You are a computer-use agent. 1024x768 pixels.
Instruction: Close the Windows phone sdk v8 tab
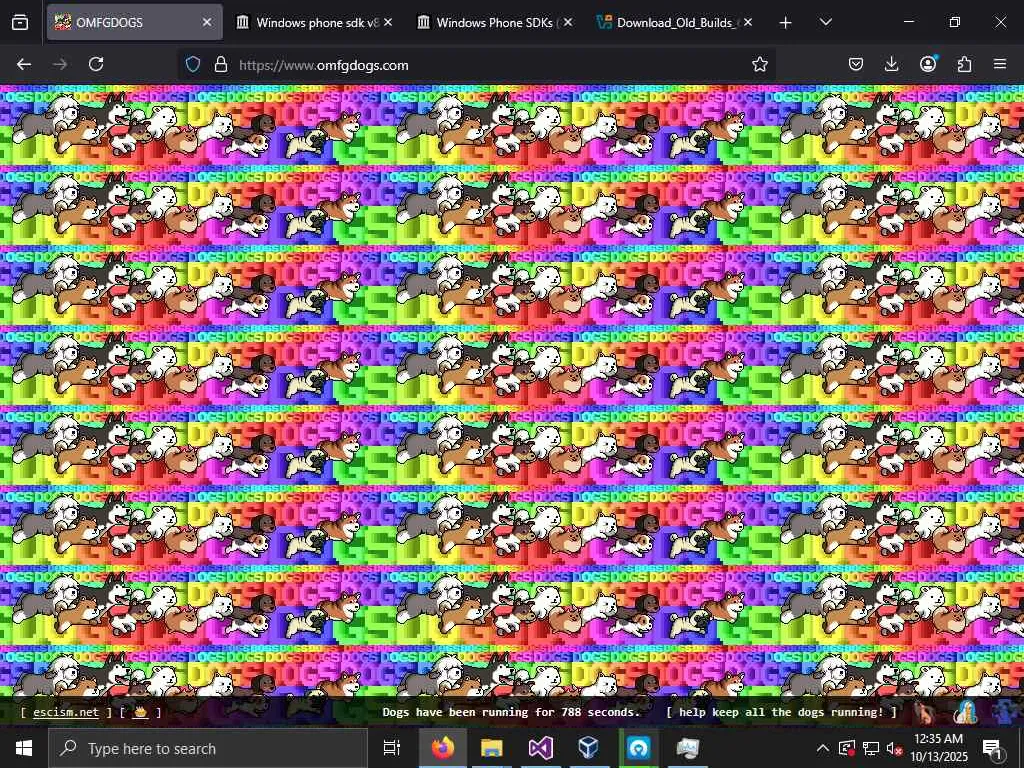(388, 22)
